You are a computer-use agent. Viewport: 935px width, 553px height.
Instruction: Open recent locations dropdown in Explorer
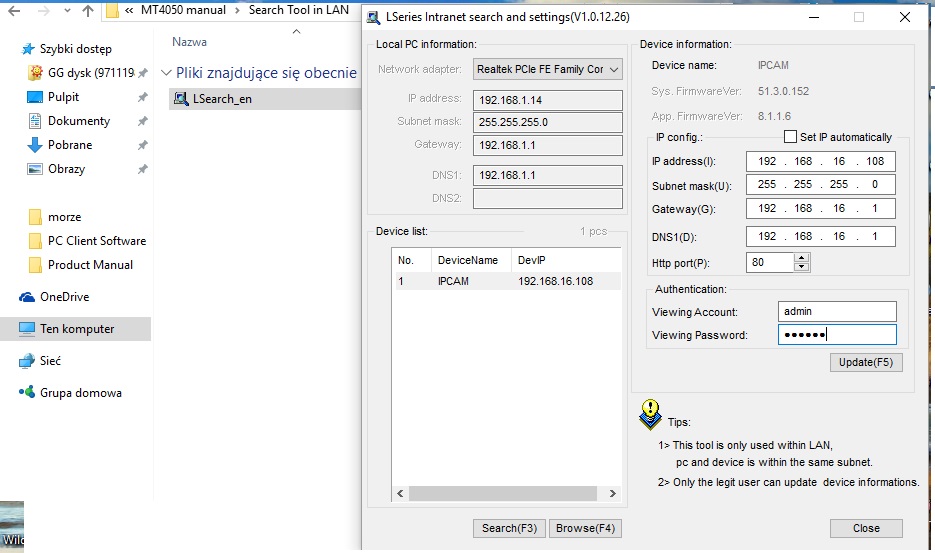67,11
